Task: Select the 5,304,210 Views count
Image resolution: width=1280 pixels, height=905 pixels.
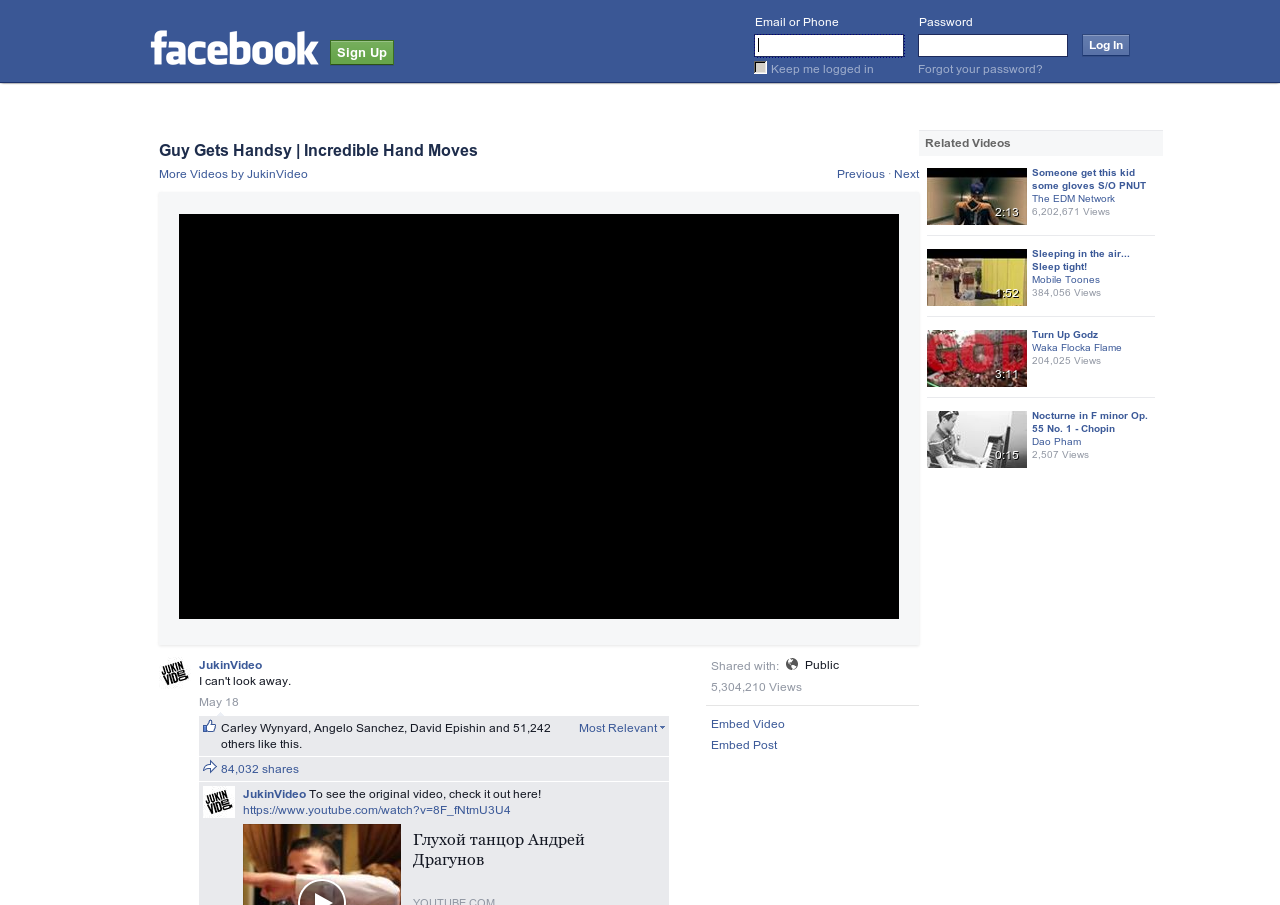Action: coord(756,687)
